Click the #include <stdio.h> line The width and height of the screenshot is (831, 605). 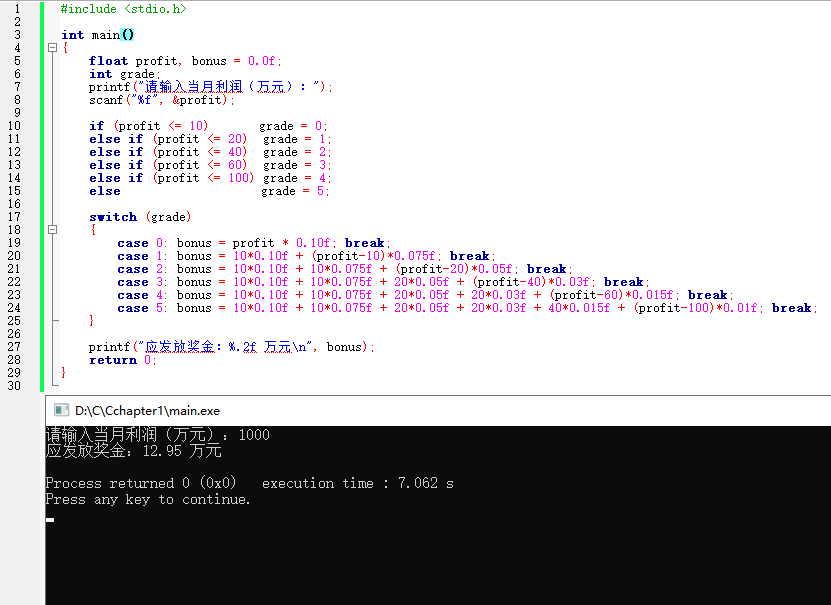[x=123, y=9]
